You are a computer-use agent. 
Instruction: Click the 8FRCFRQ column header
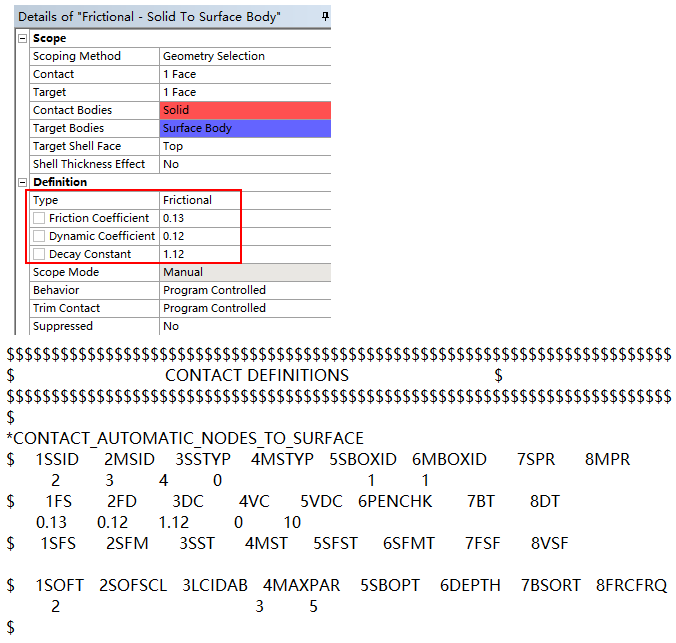(x=632, y=586)
